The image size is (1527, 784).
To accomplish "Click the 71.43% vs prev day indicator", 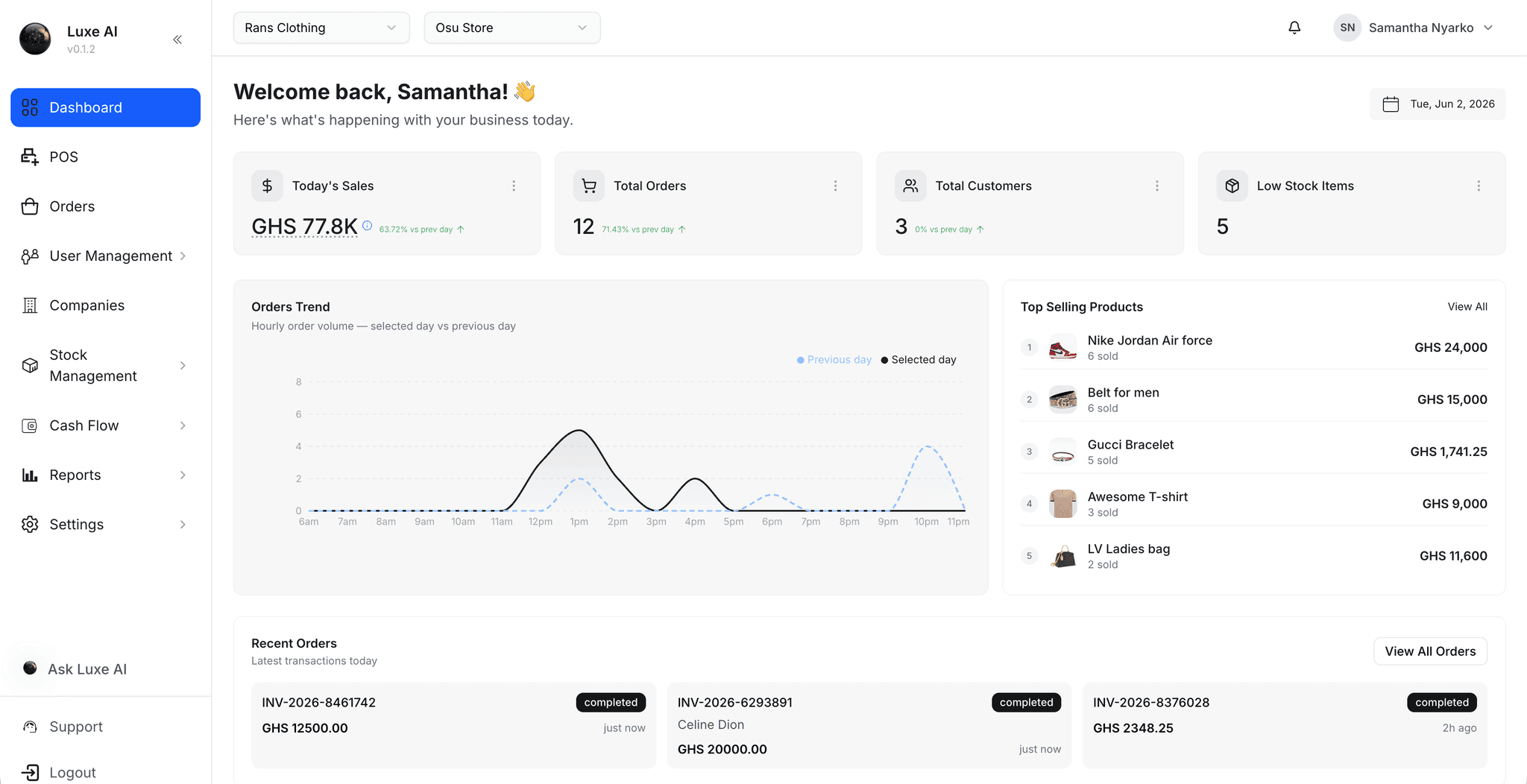I will [643, 230].
